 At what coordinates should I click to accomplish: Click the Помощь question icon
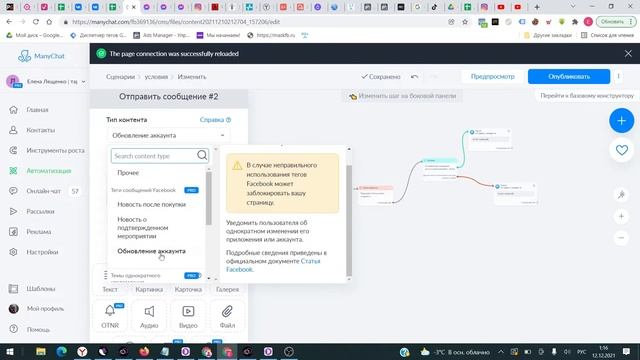tap(13, 329)
